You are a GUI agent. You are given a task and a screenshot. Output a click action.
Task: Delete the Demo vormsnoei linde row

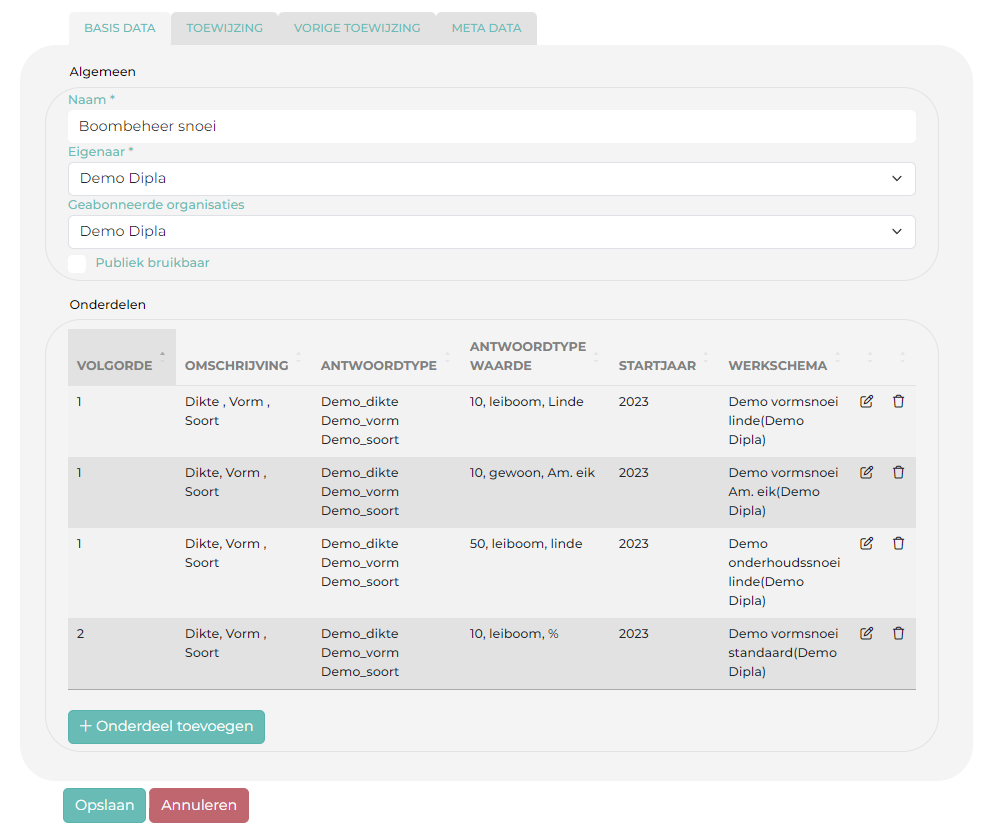898,402
